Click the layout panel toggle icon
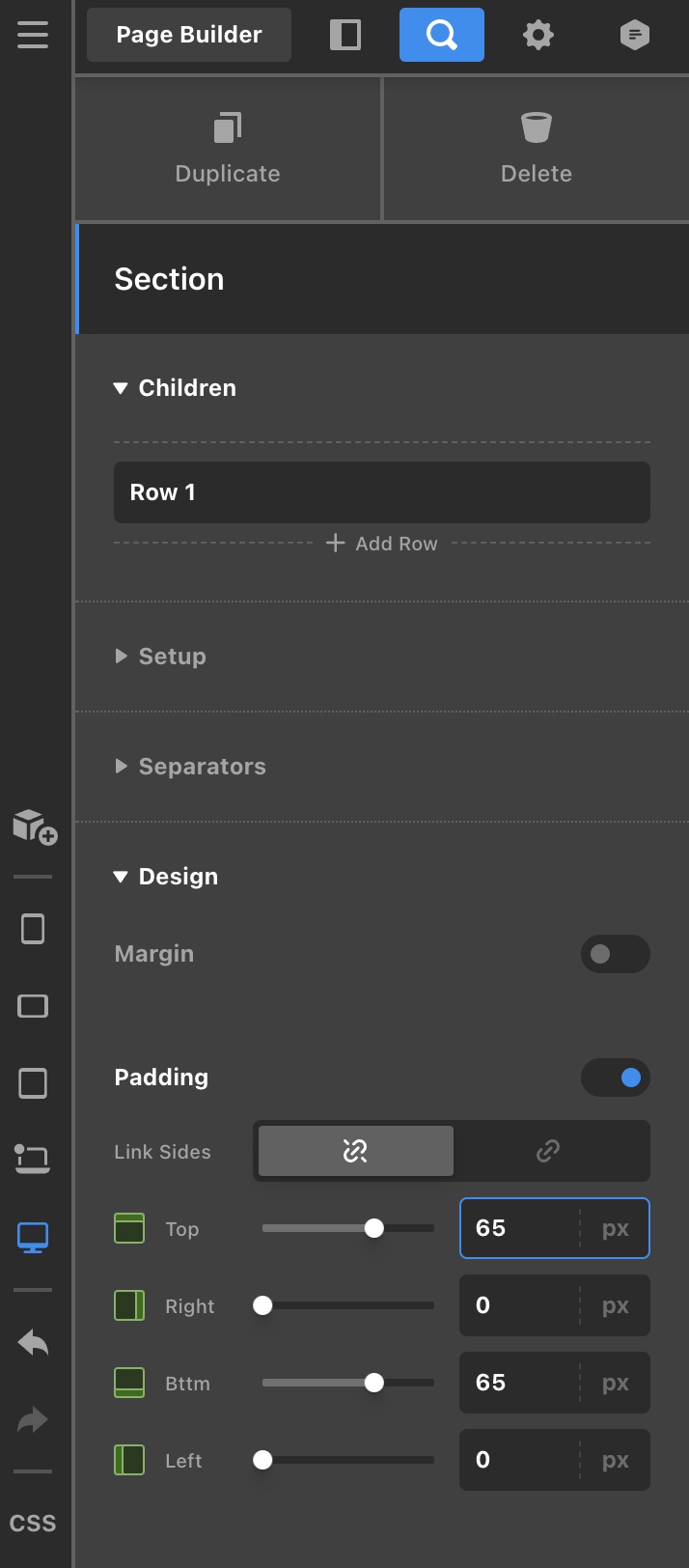This screenshot has height=1568, width=689. pyautogui.click(x=344, y=35)
